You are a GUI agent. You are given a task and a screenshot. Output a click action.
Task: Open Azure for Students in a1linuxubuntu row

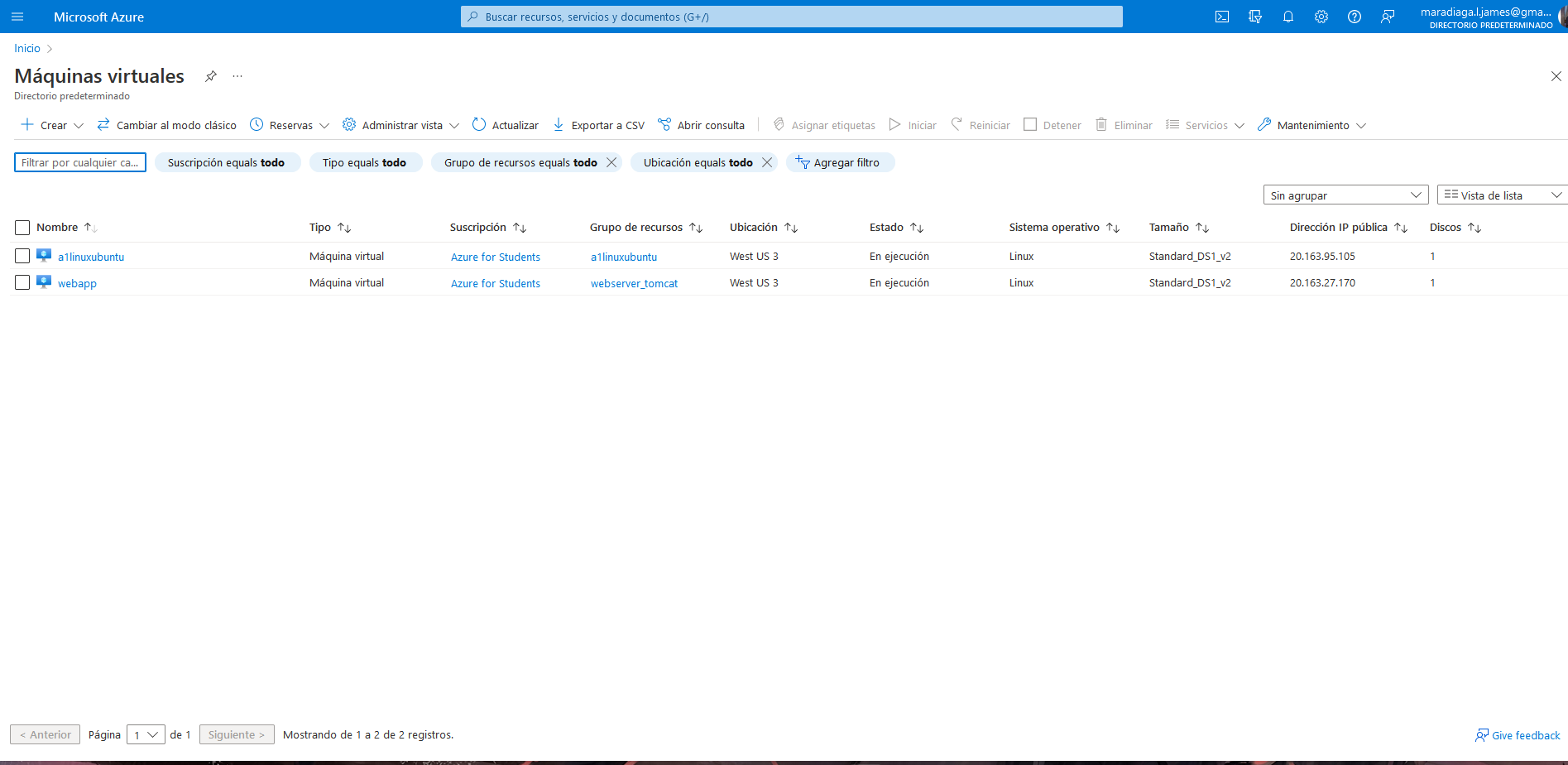click(496, 257)
